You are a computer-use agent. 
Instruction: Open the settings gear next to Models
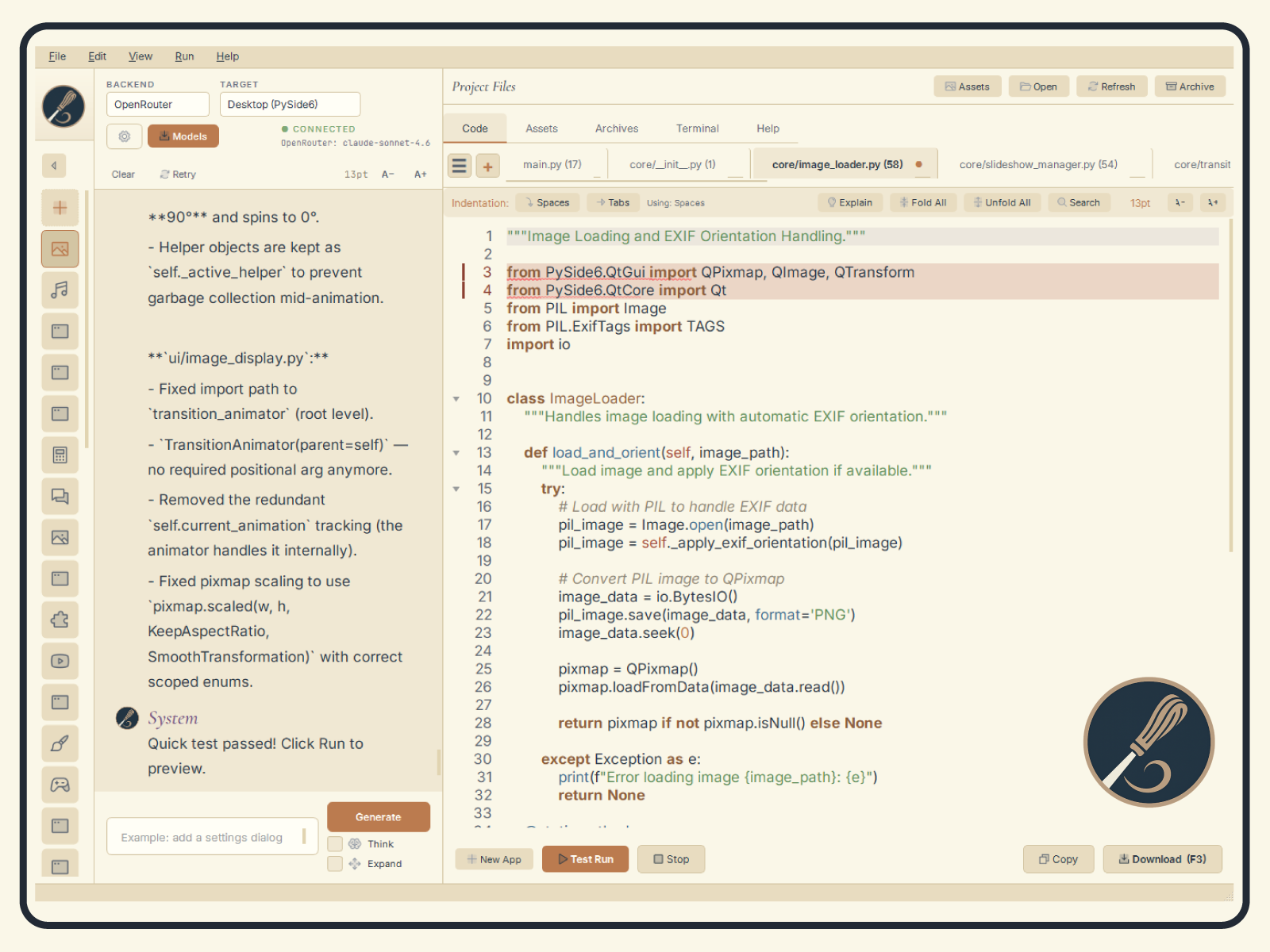pyautogui.click(x=124, y=136)
